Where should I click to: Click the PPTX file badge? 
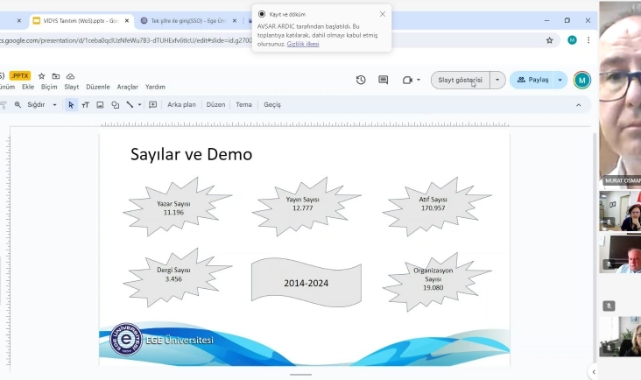coord(20,76)
